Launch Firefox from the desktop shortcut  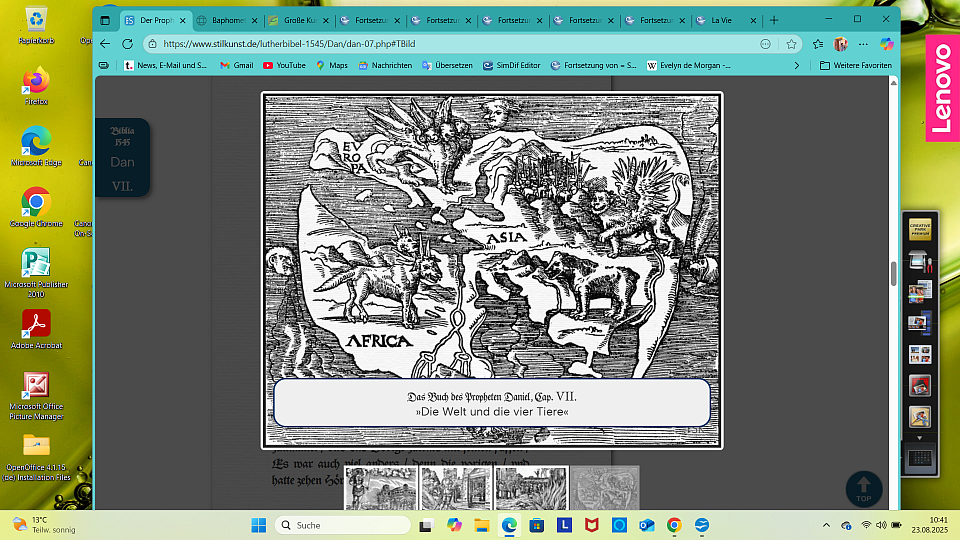click(36, 86)
